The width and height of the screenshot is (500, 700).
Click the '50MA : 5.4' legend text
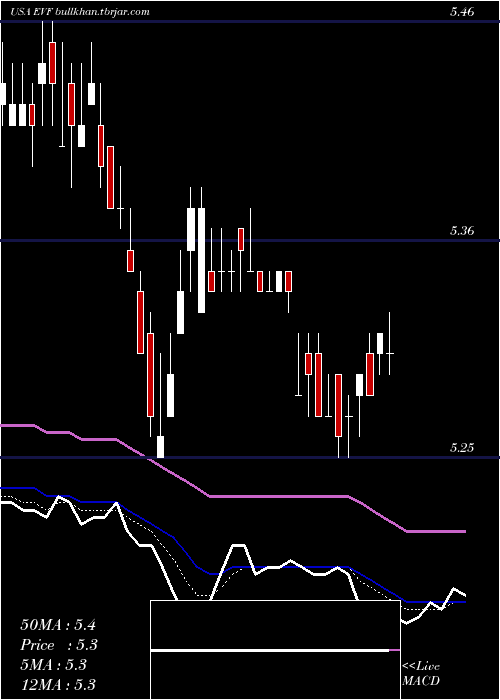coord(58,625)
